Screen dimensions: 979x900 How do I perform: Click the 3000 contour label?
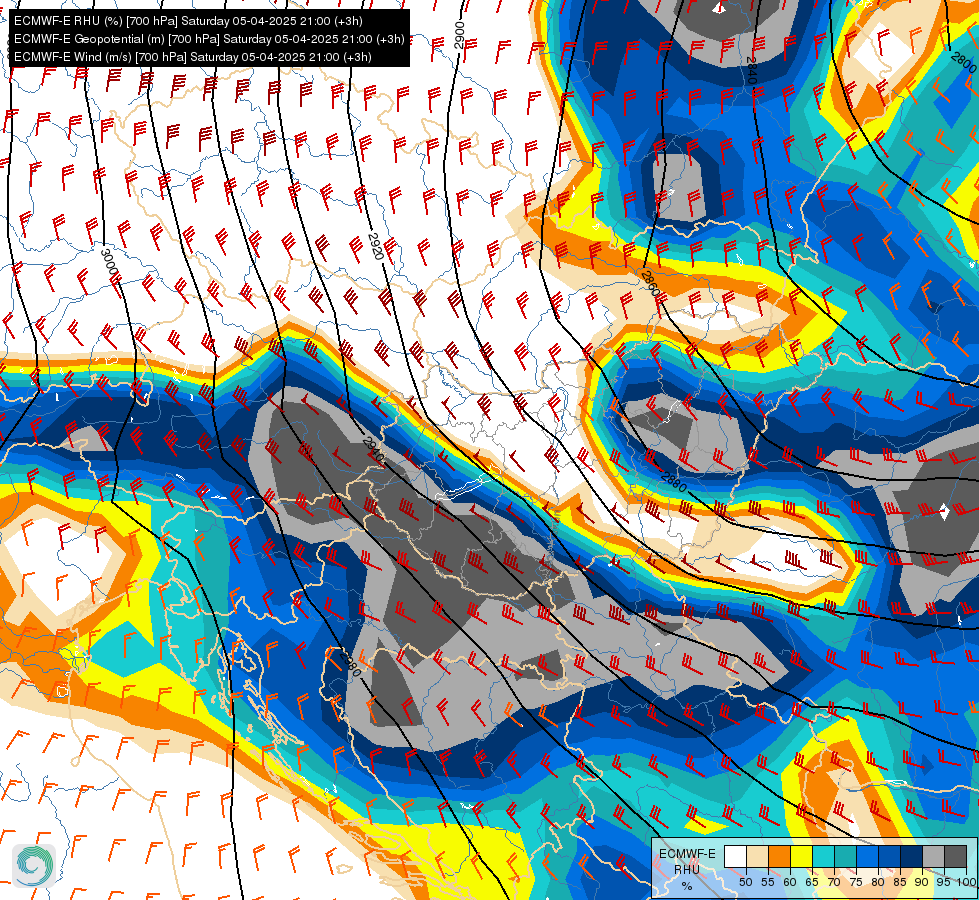coord(109,262)
